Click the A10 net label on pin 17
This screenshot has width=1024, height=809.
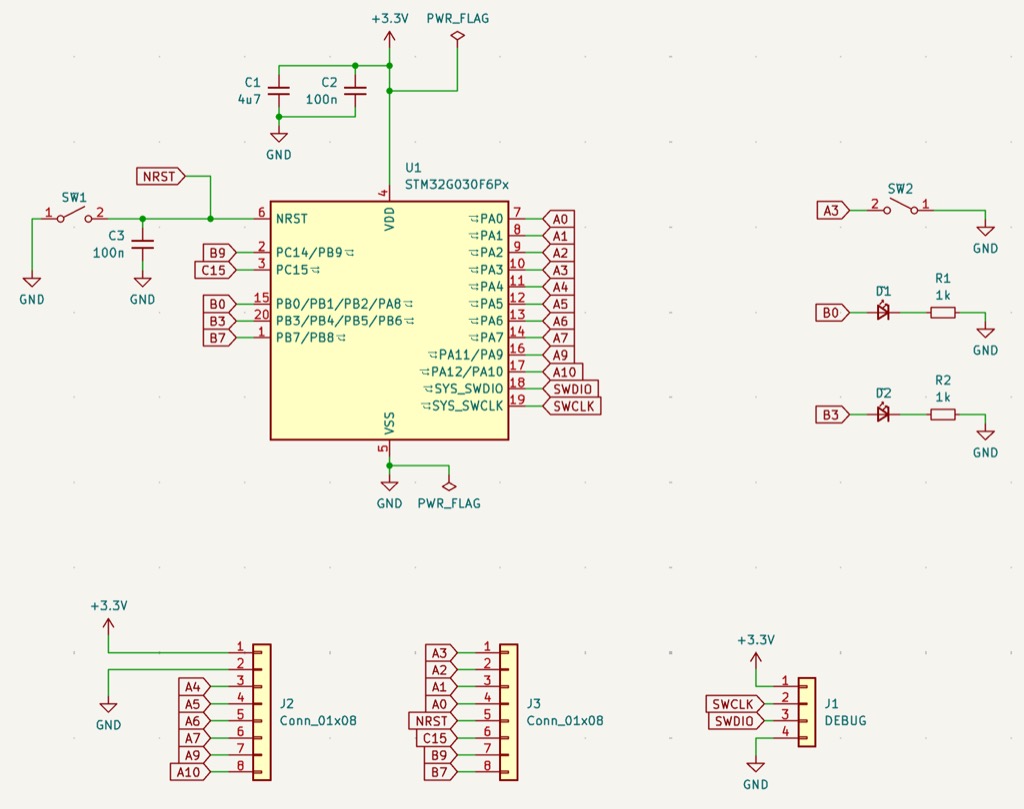(x=563, y=372)
